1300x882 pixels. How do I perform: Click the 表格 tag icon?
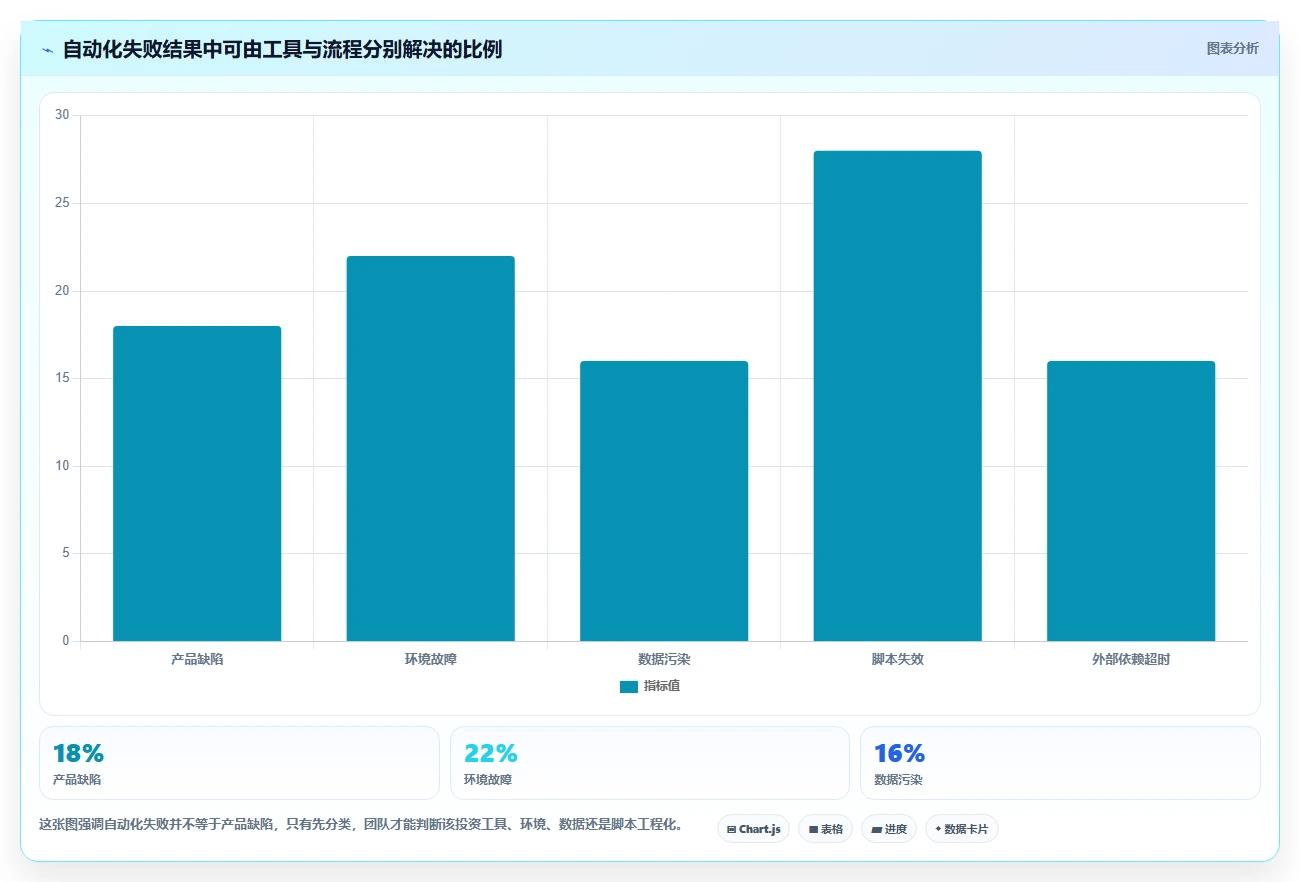(x=813, y=829)
